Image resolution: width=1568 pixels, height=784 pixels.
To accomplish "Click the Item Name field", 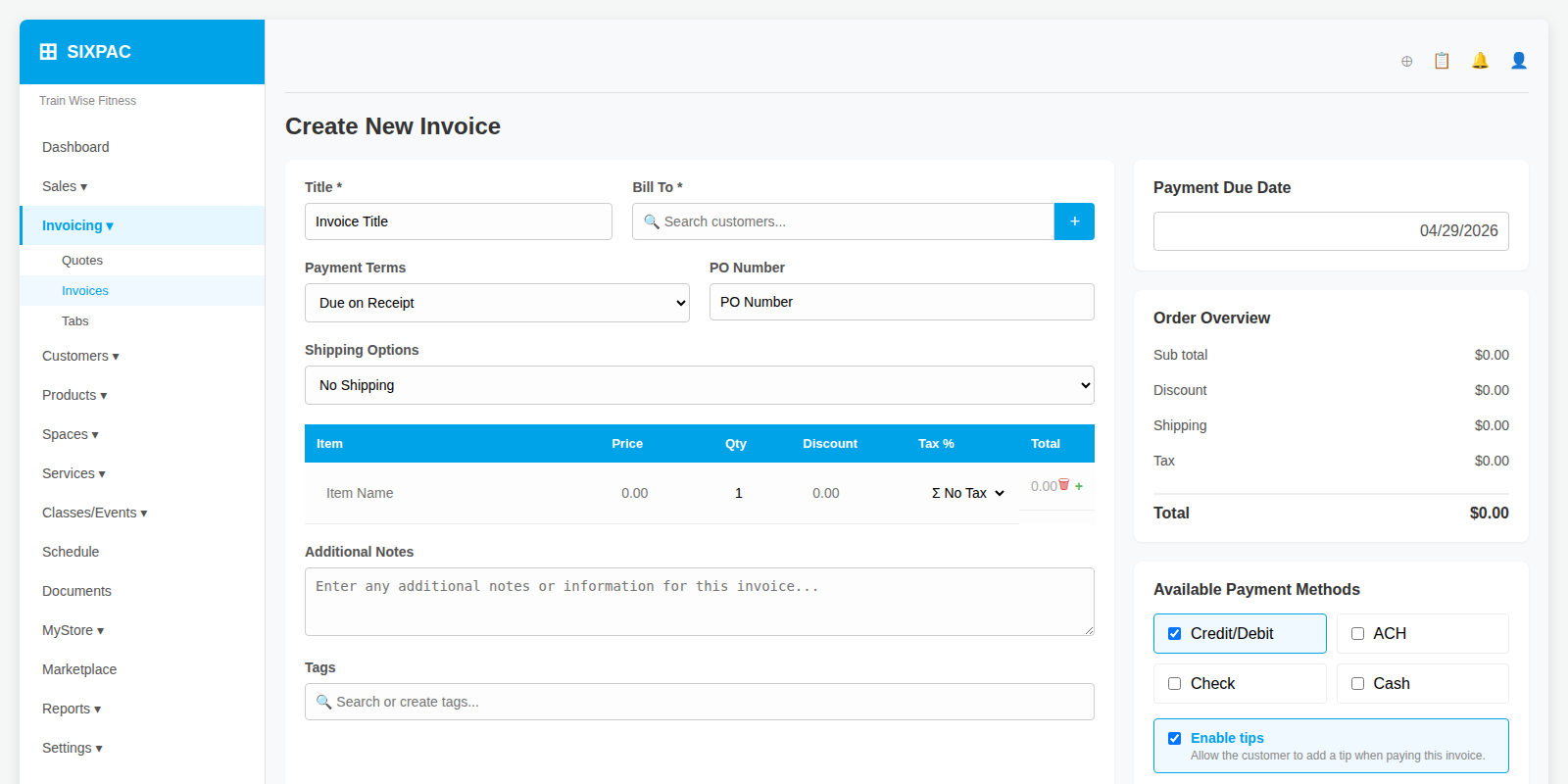I will pos(451,493).
